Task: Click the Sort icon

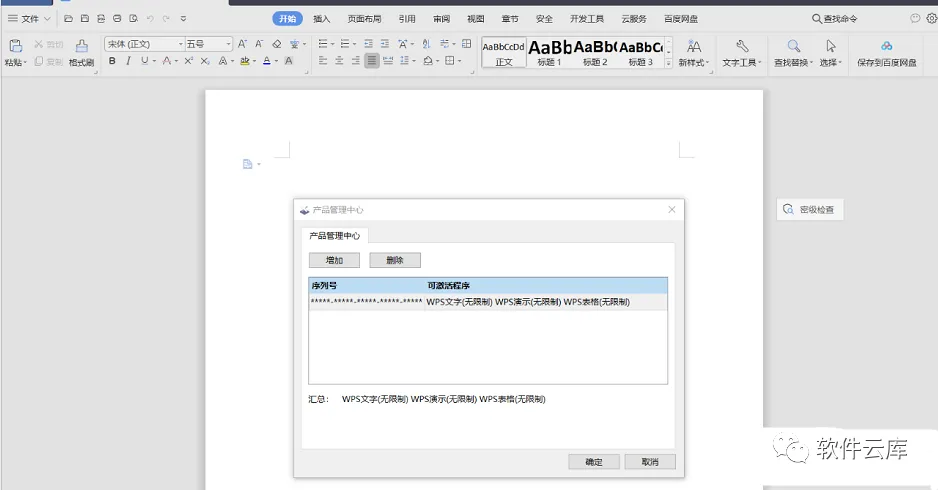Action: click(x=426, y=44)
